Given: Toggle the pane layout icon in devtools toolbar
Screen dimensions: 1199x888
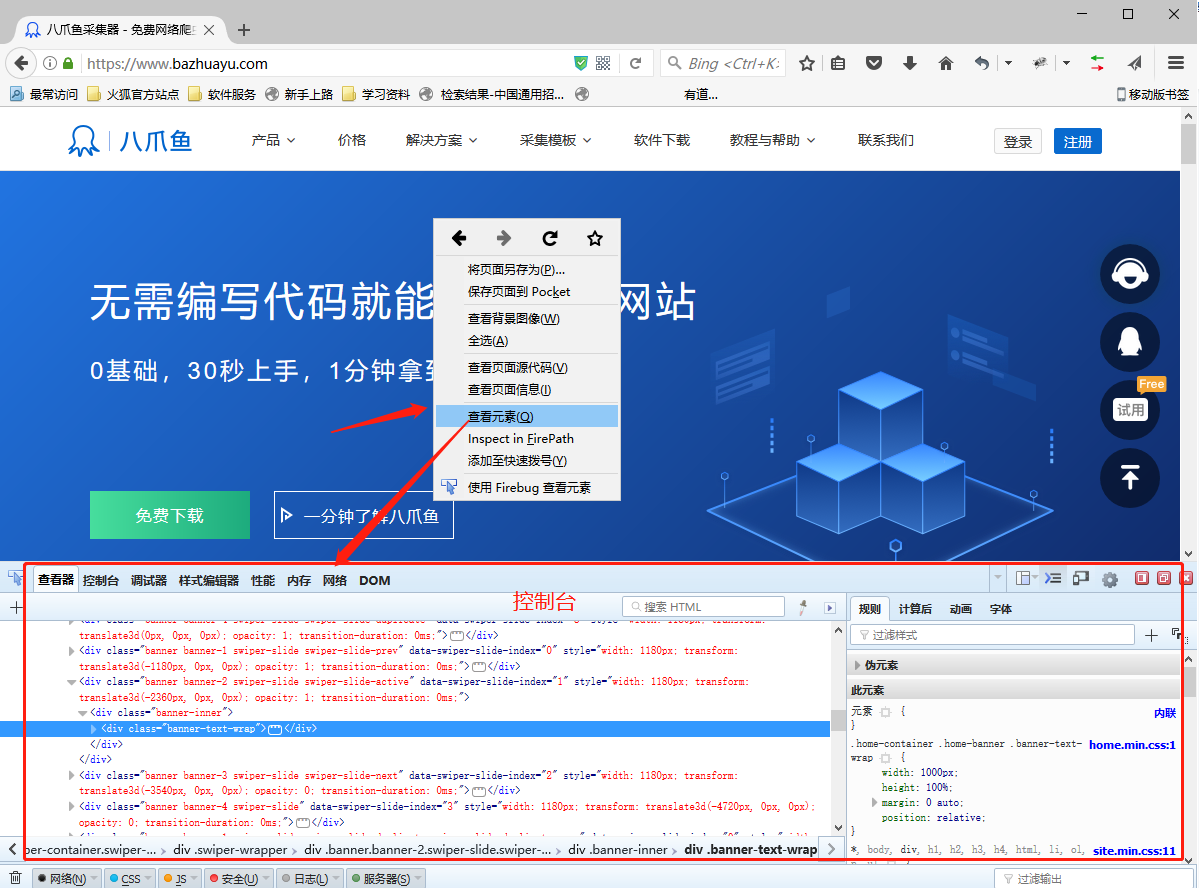Looking at the screenshot, I should click(1025, 578).
